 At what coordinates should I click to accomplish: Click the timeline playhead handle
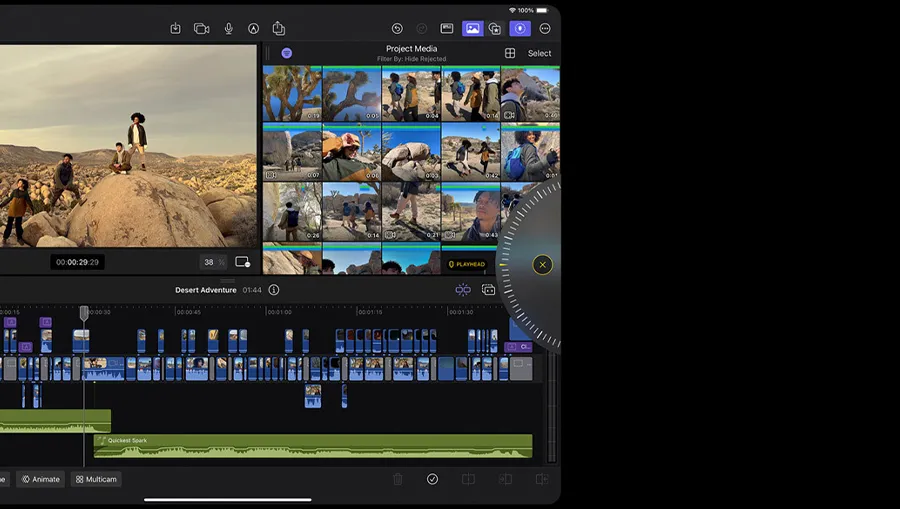pyautogui.click(x=84, y=313)
